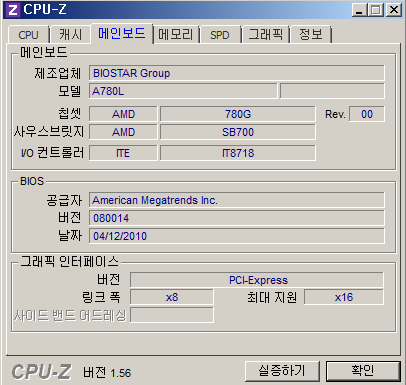The image size is (406, 385).
Task: Click the CPU-Z logo at bottom left
Action: [x=42, y=372]
